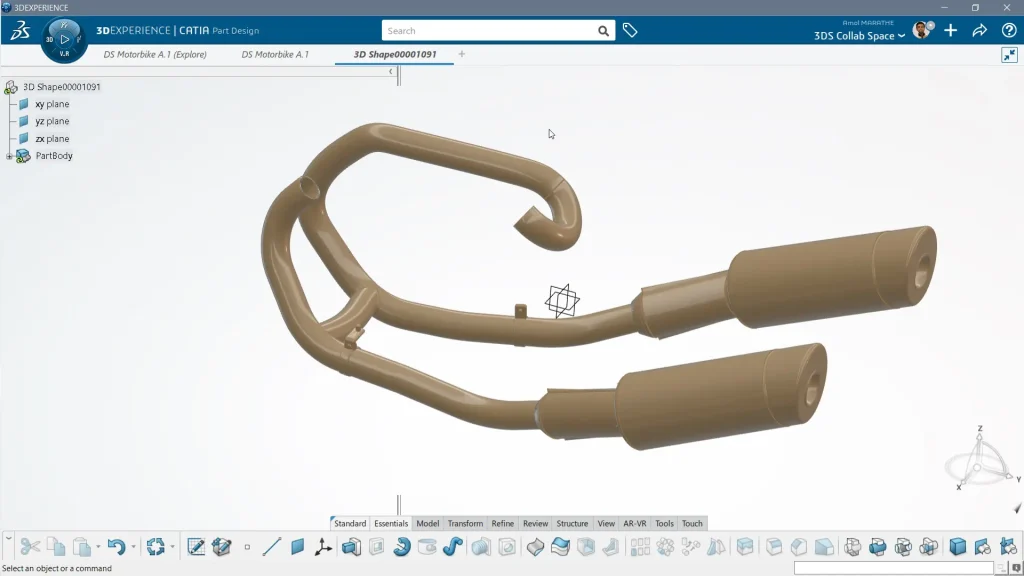Click the Share arrow icon
This screenshot has width=1024, height=576.
click(x=980, y=31)
